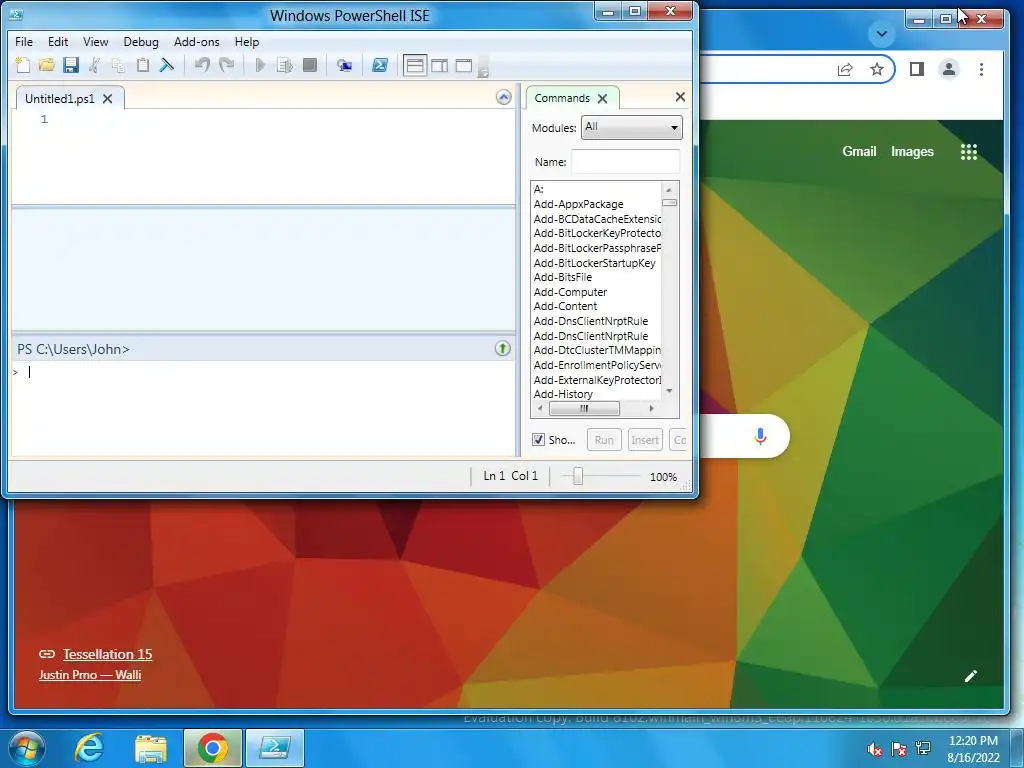
Task: Select Add-History command
Action: [x=563, y=394]
